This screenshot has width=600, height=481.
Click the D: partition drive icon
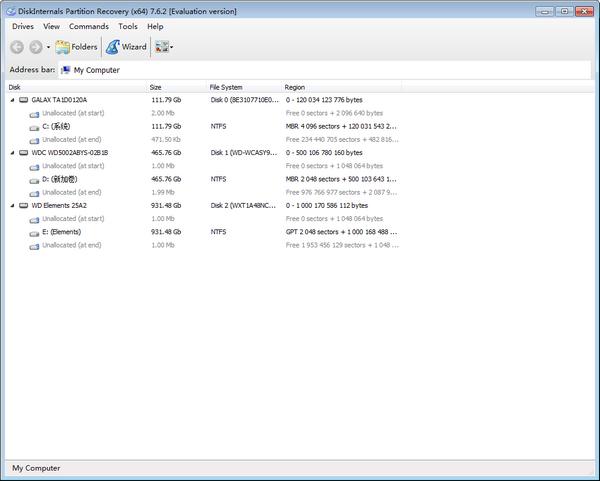[34, 180]
